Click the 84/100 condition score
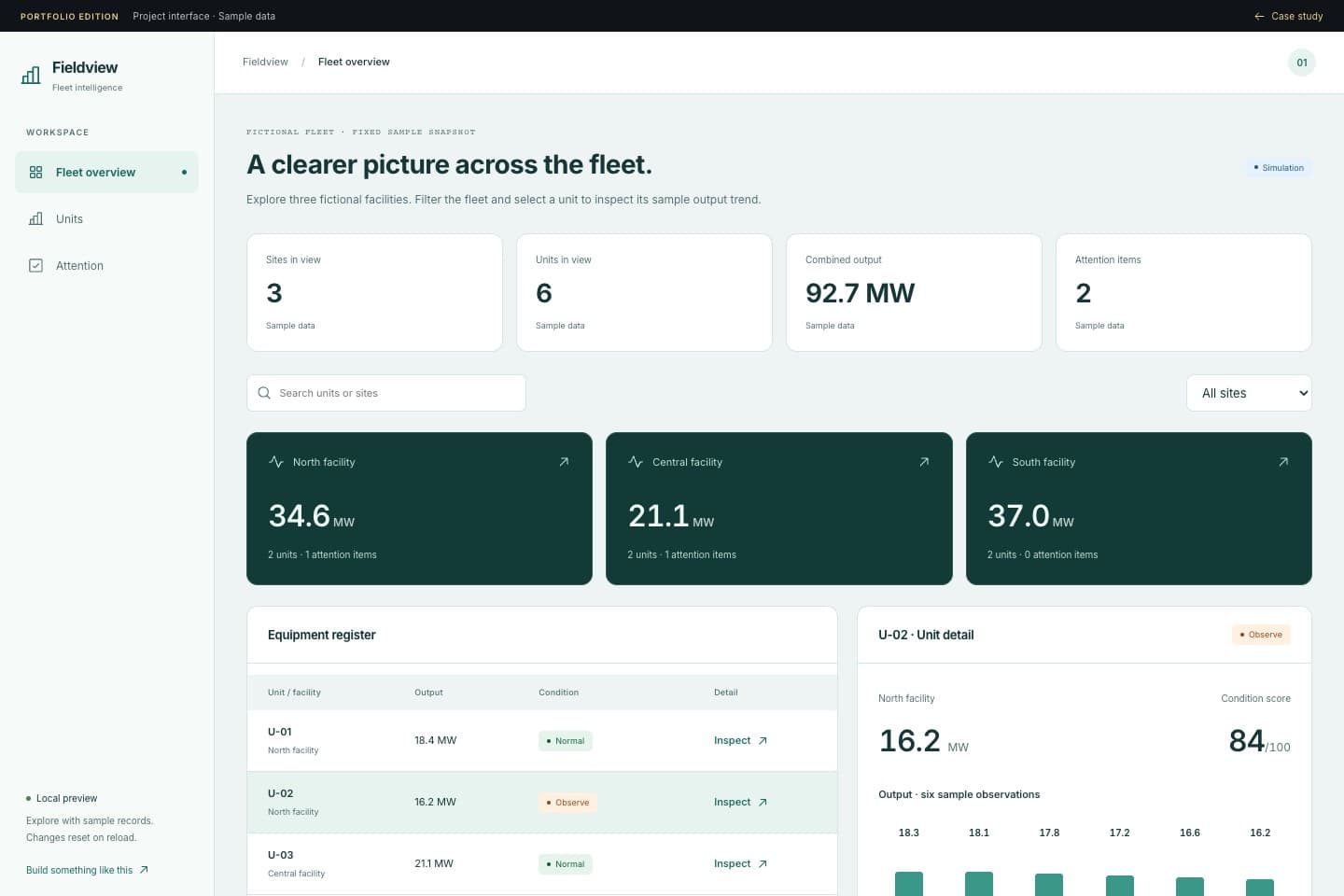1344x896 pixels. [x=1259, y=741]
